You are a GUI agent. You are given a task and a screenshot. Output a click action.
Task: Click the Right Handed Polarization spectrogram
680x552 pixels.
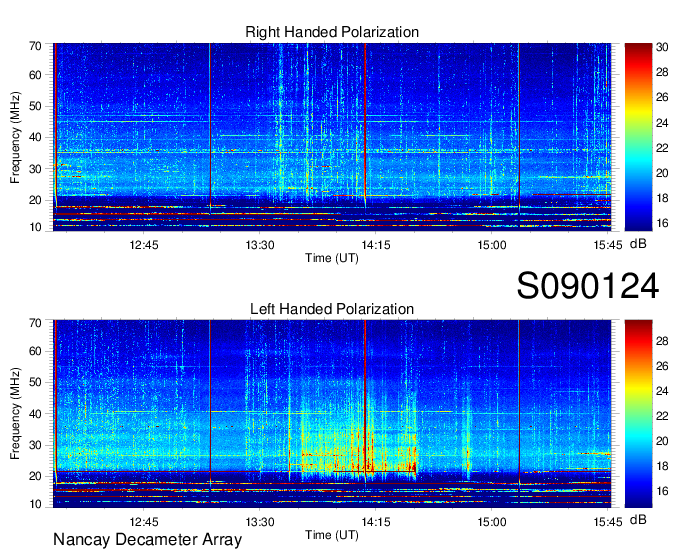tap(332, 137)
